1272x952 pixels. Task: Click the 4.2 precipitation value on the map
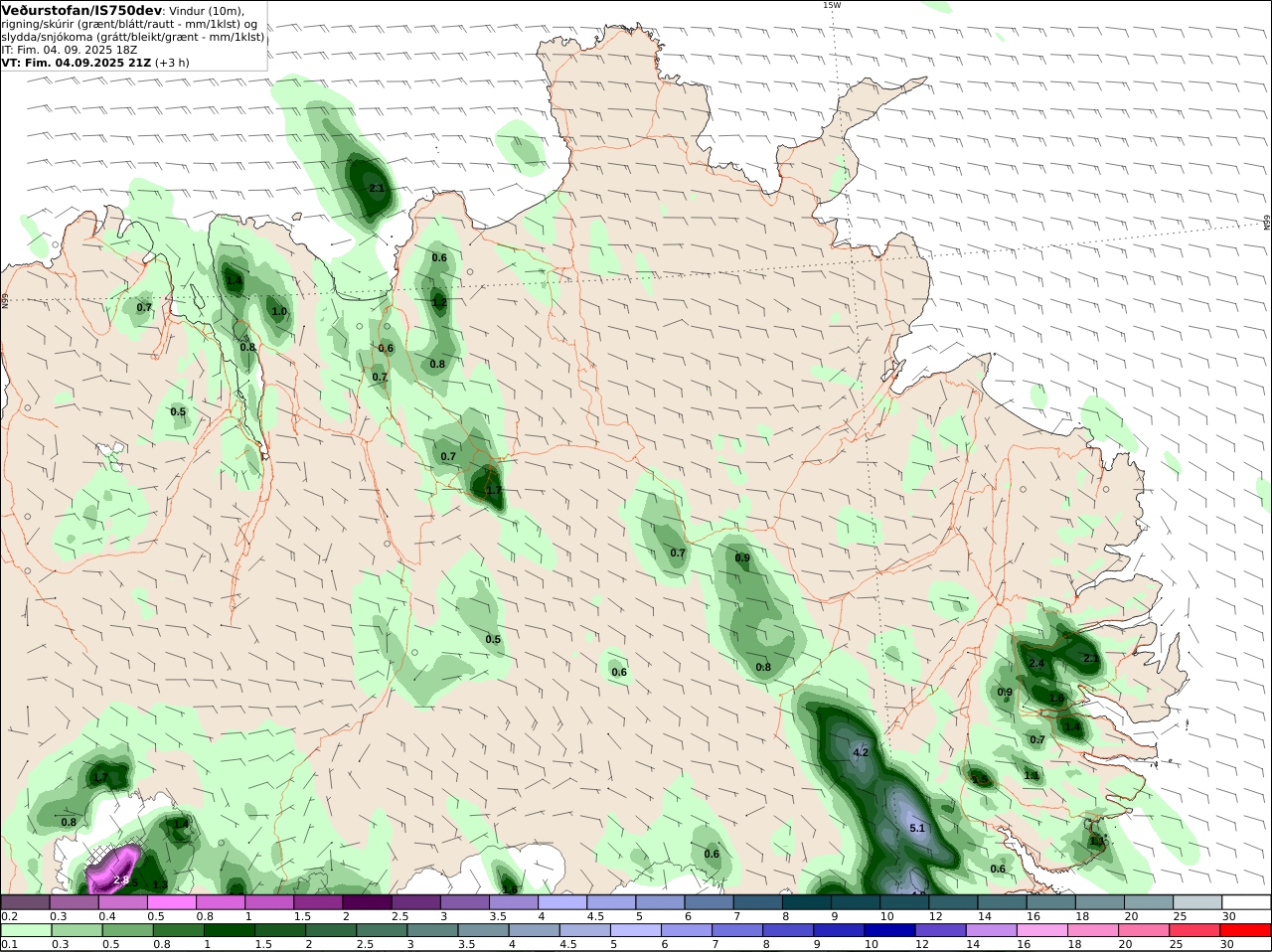point(861,752)
